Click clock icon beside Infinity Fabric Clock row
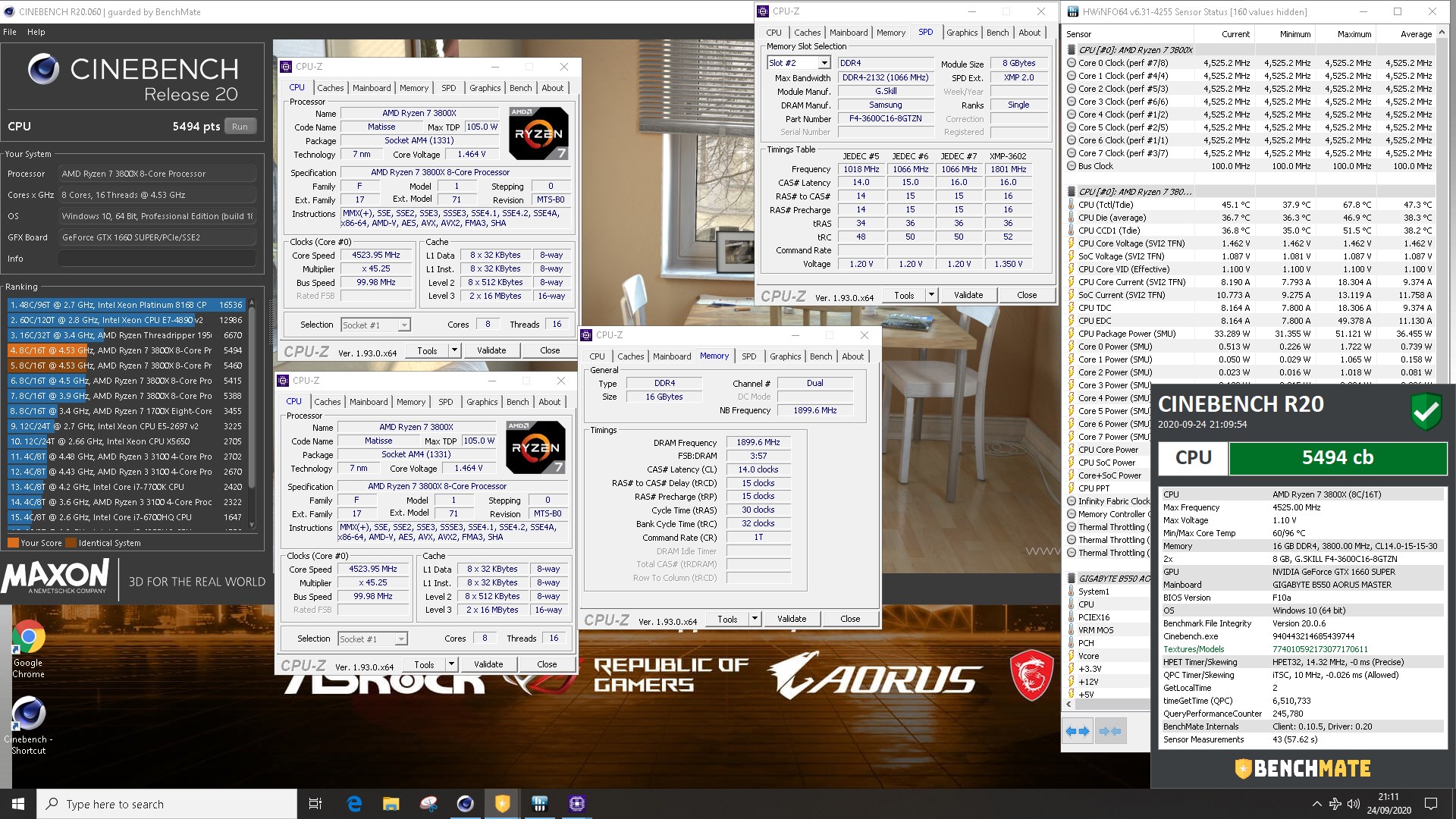The width and height of the screenshot is (1456, 819). tap(1072, 501)
